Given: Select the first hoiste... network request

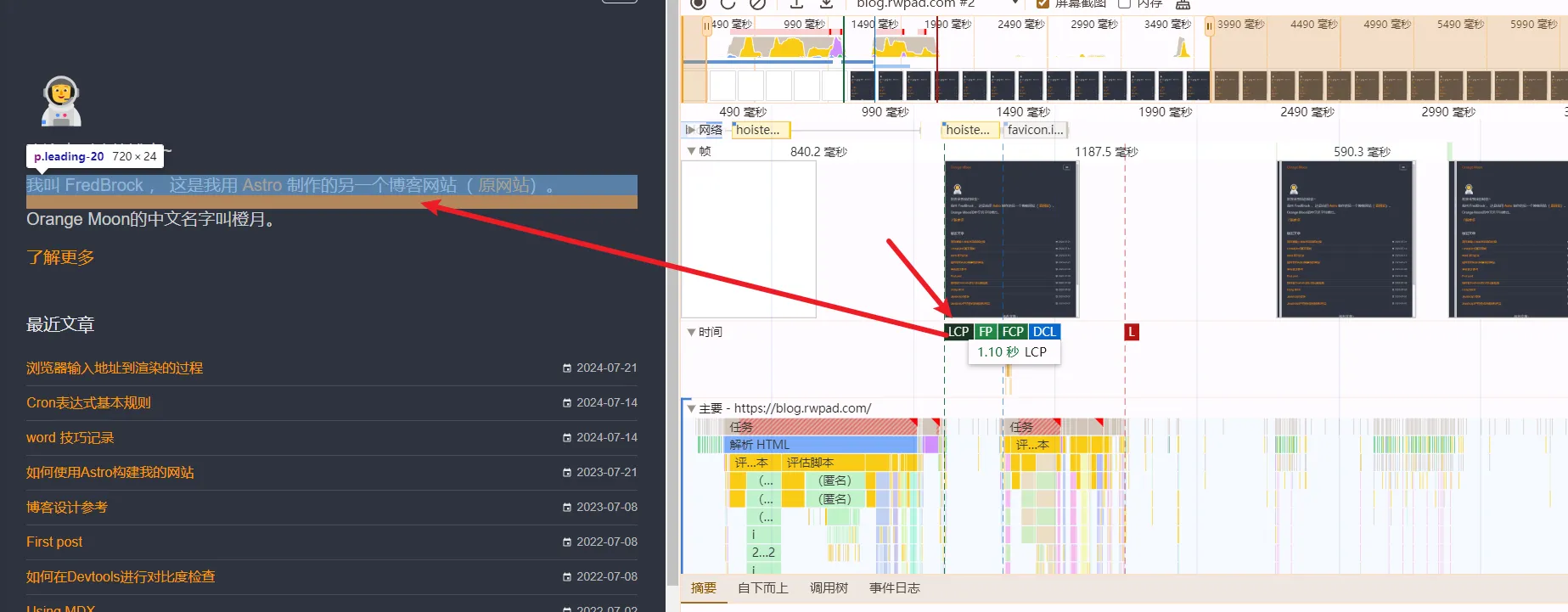Looking at the screenshot, I should (x=762, y=130).
